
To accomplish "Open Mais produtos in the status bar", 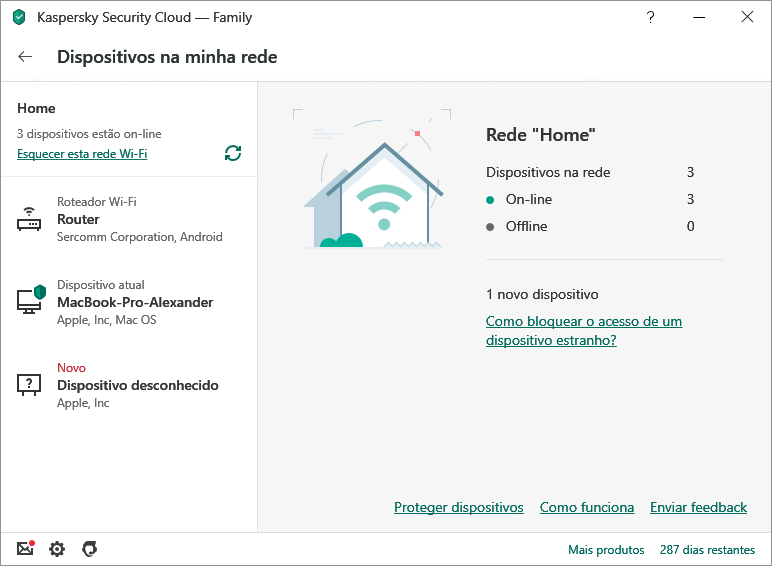I will pos(606,550).
